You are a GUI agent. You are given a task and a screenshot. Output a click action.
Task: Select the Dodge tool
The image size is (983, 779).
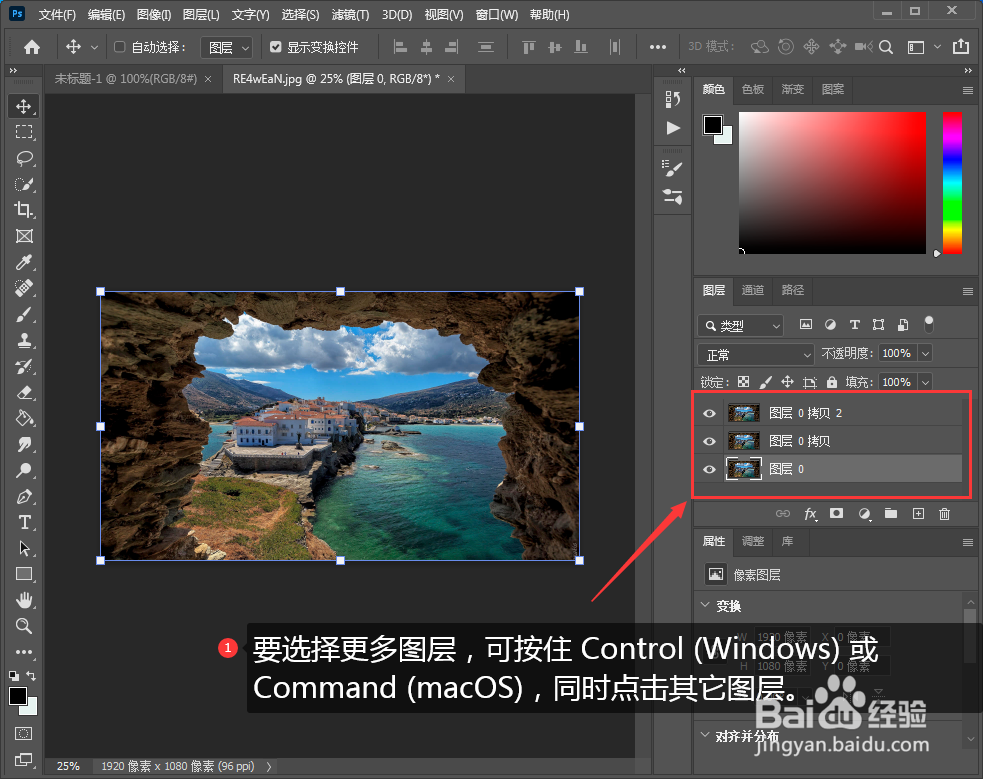tap(24, 470)
